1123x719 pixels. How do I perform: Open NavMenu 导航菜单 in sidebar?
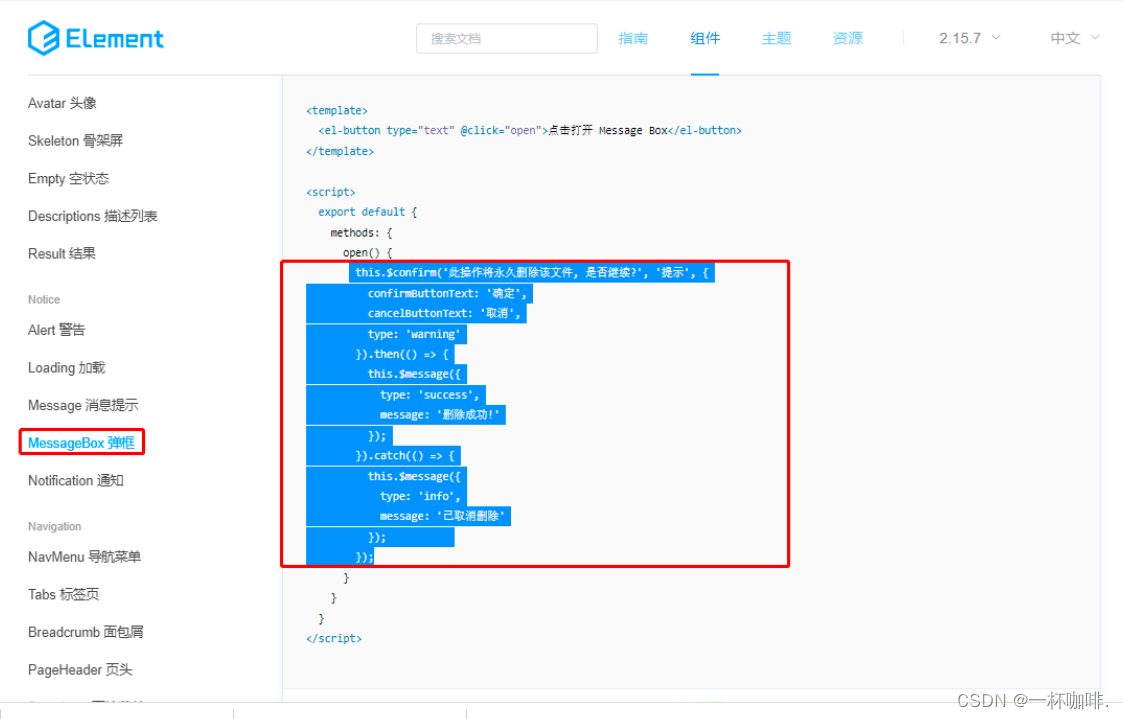coord(85,557)
